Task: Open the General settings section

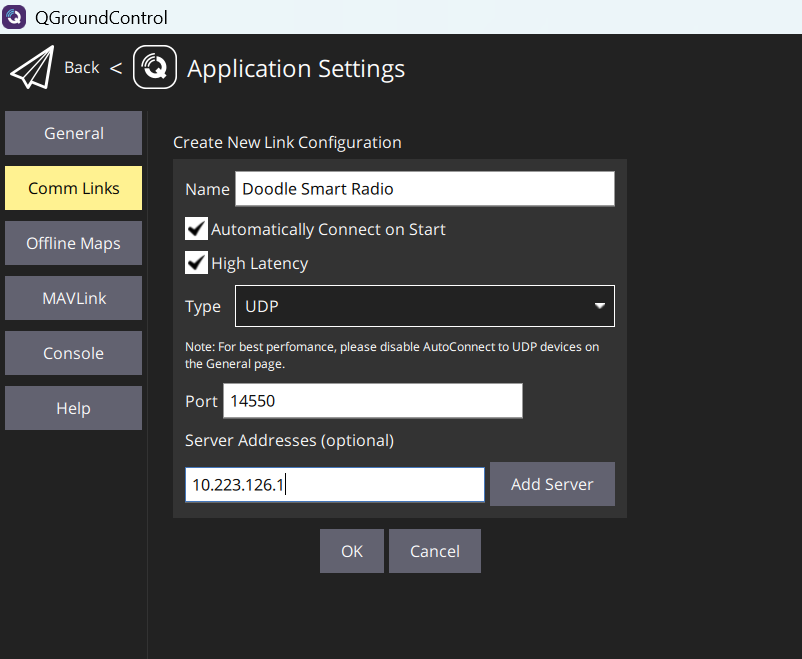Action: tap(73, 132)
